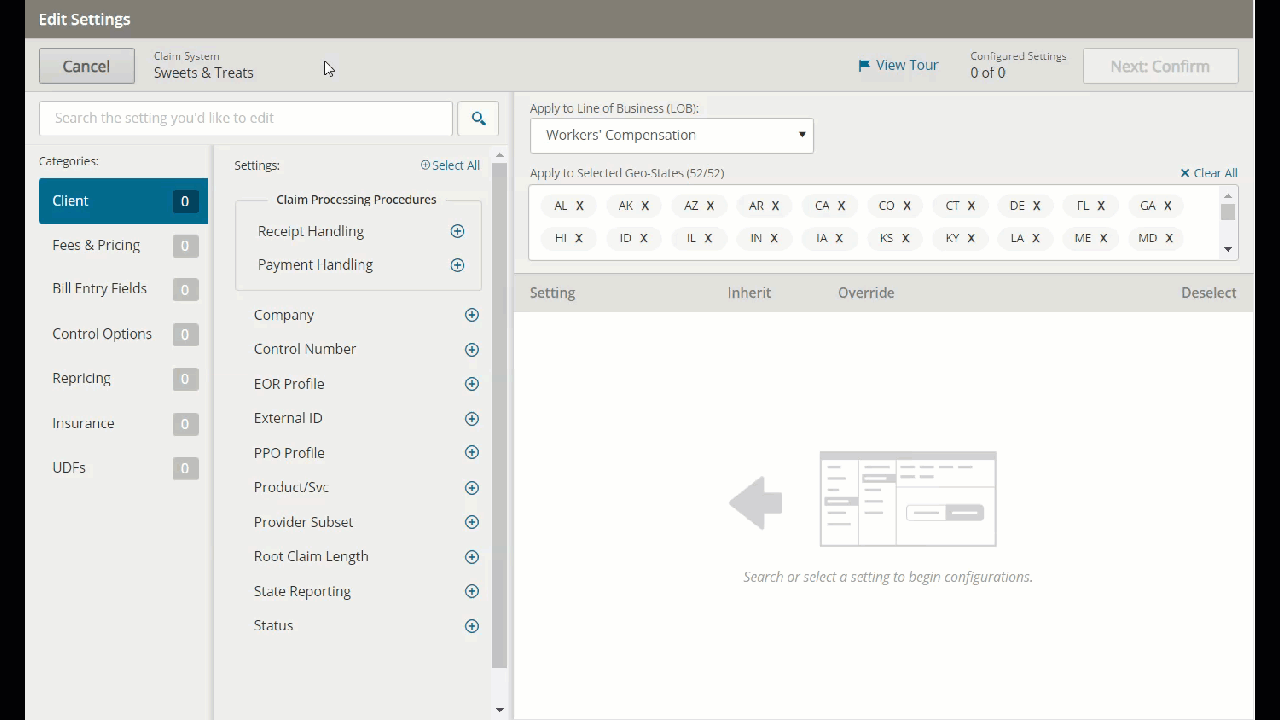Select the Client category

[123, 201]
